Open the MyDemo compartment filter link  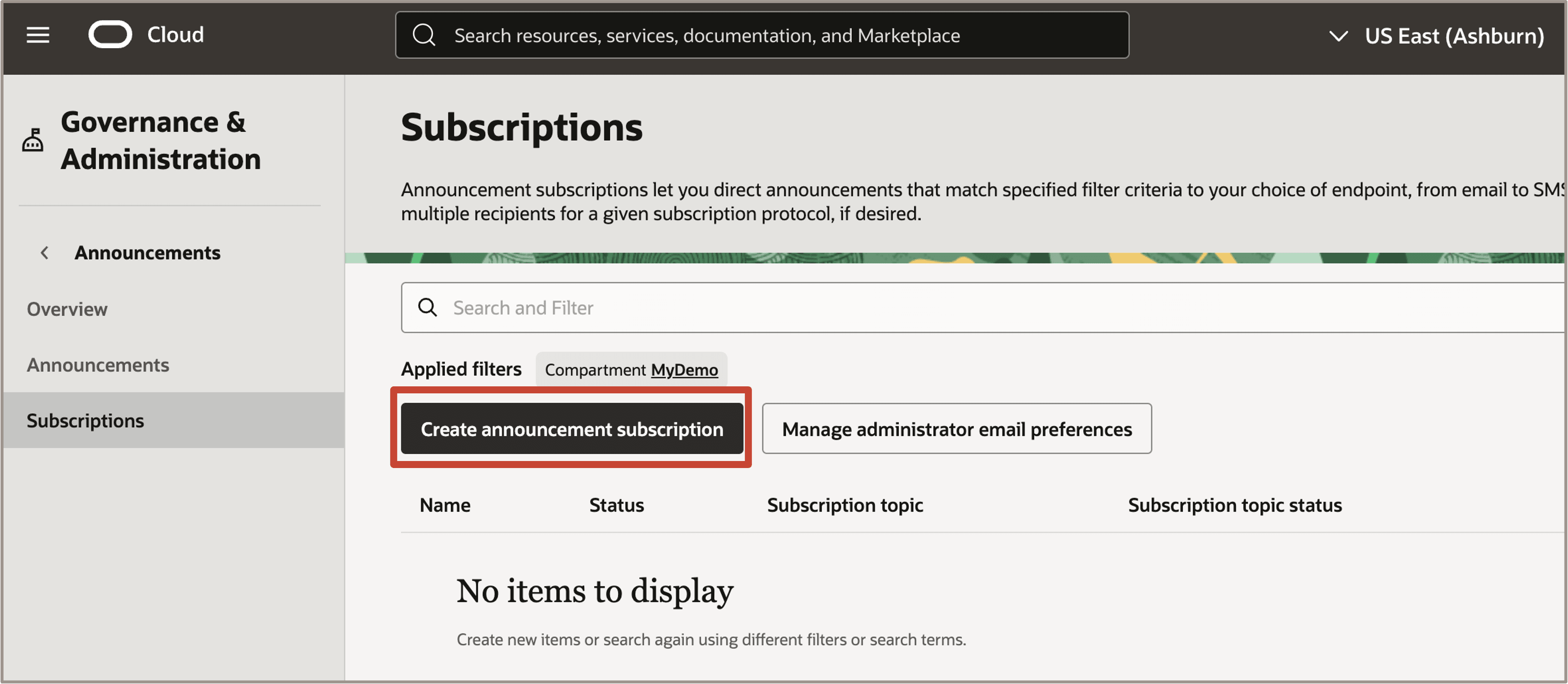[684, 370]
